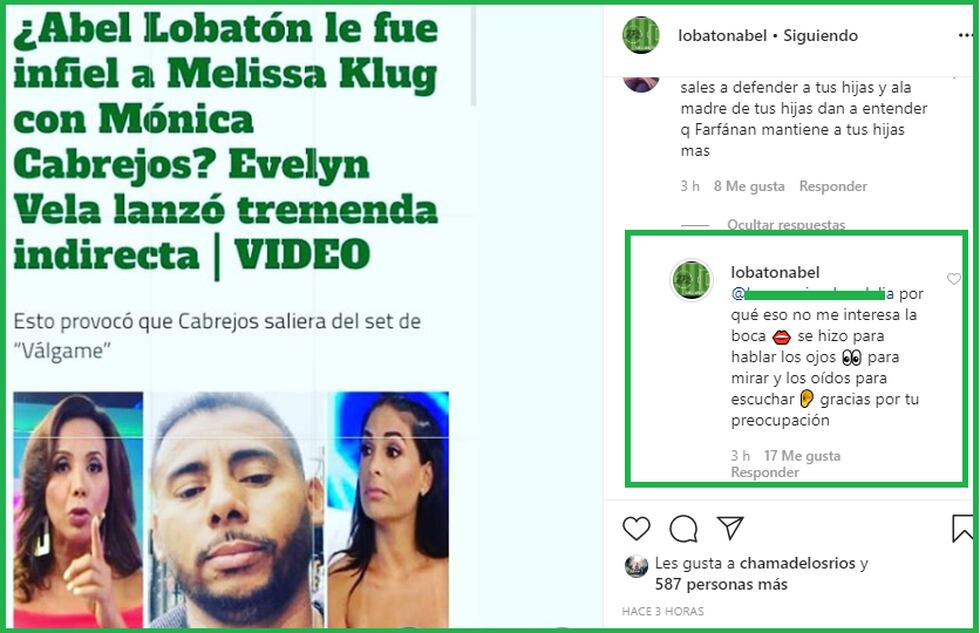Like the post with heart icon

point(636,529)
